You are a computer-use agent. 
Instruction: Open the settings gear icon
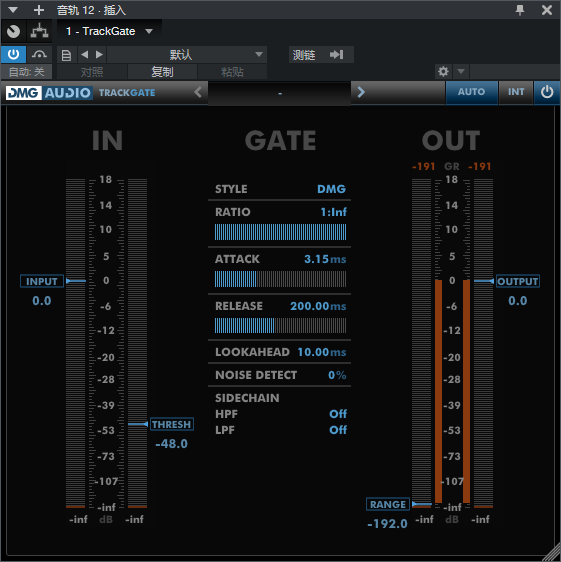(x=443, y=72)
